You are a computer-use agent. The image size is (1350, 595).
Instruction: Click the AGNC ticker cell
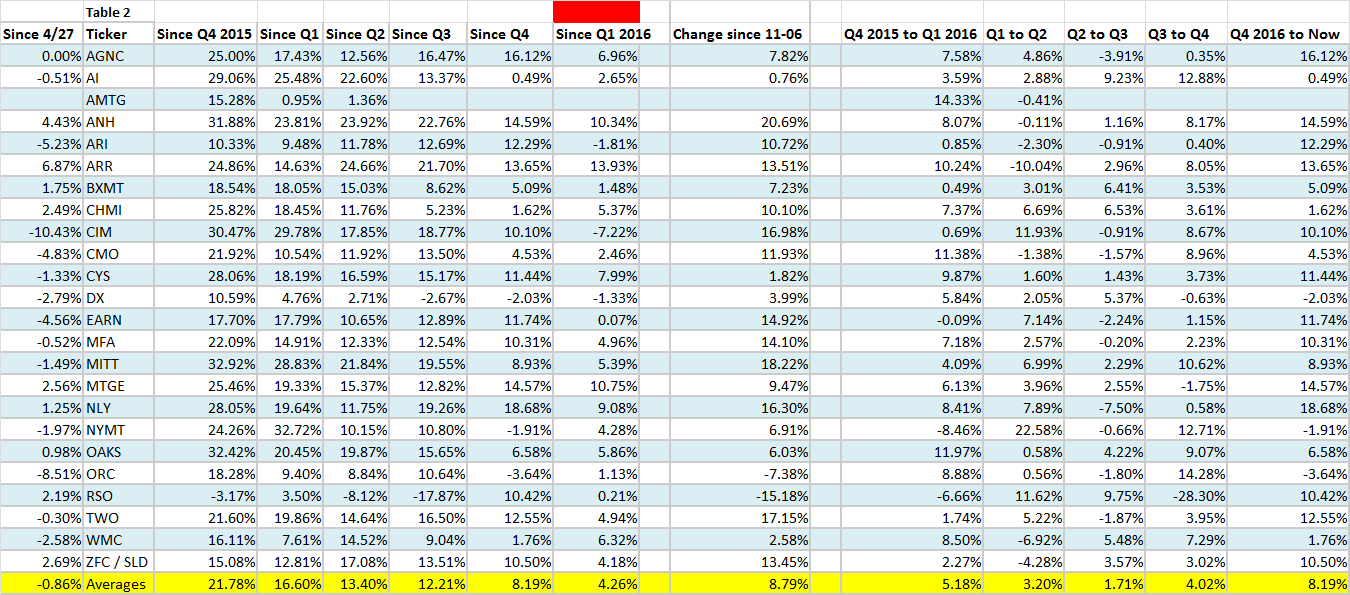[x=118, y=56]
